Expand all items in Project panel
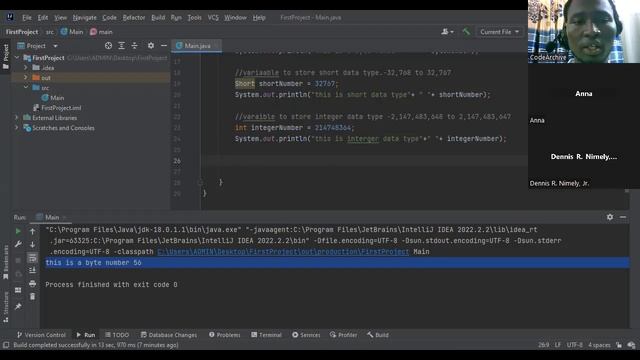The height and width of the screenshot is (360, 640). point(122,46)
